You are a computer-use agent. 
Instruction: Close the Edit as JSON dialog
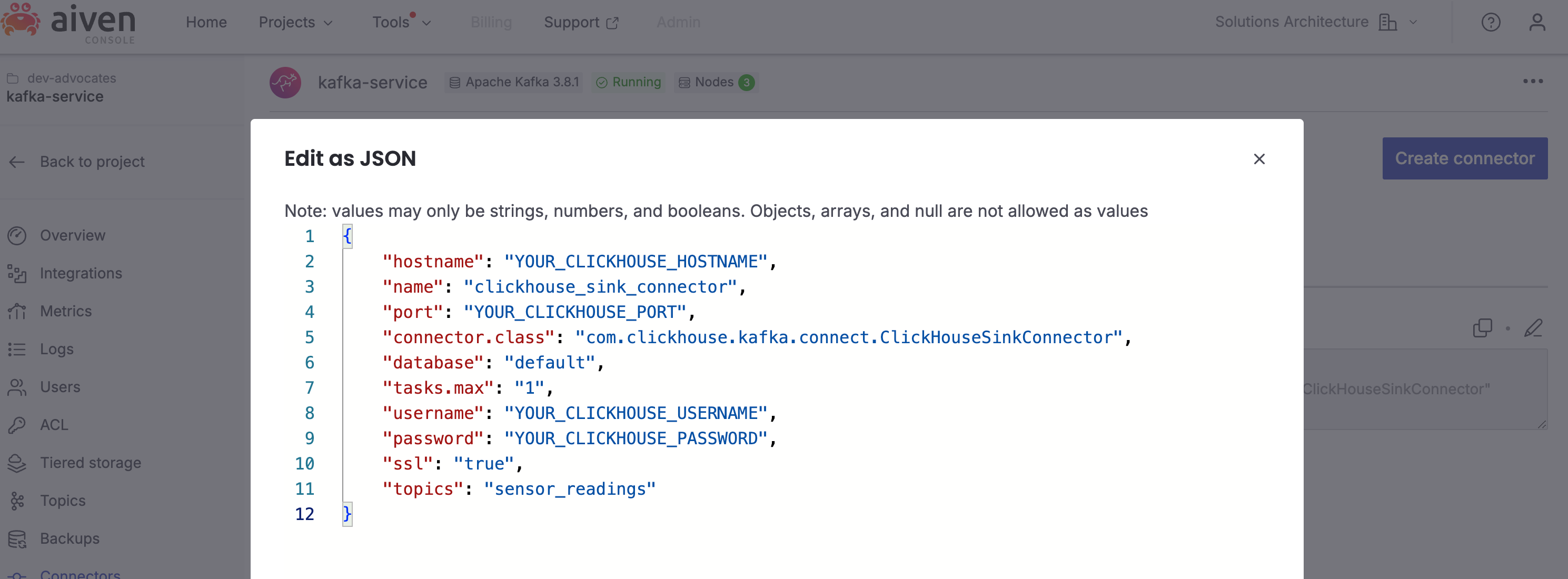coord(1259,159)
